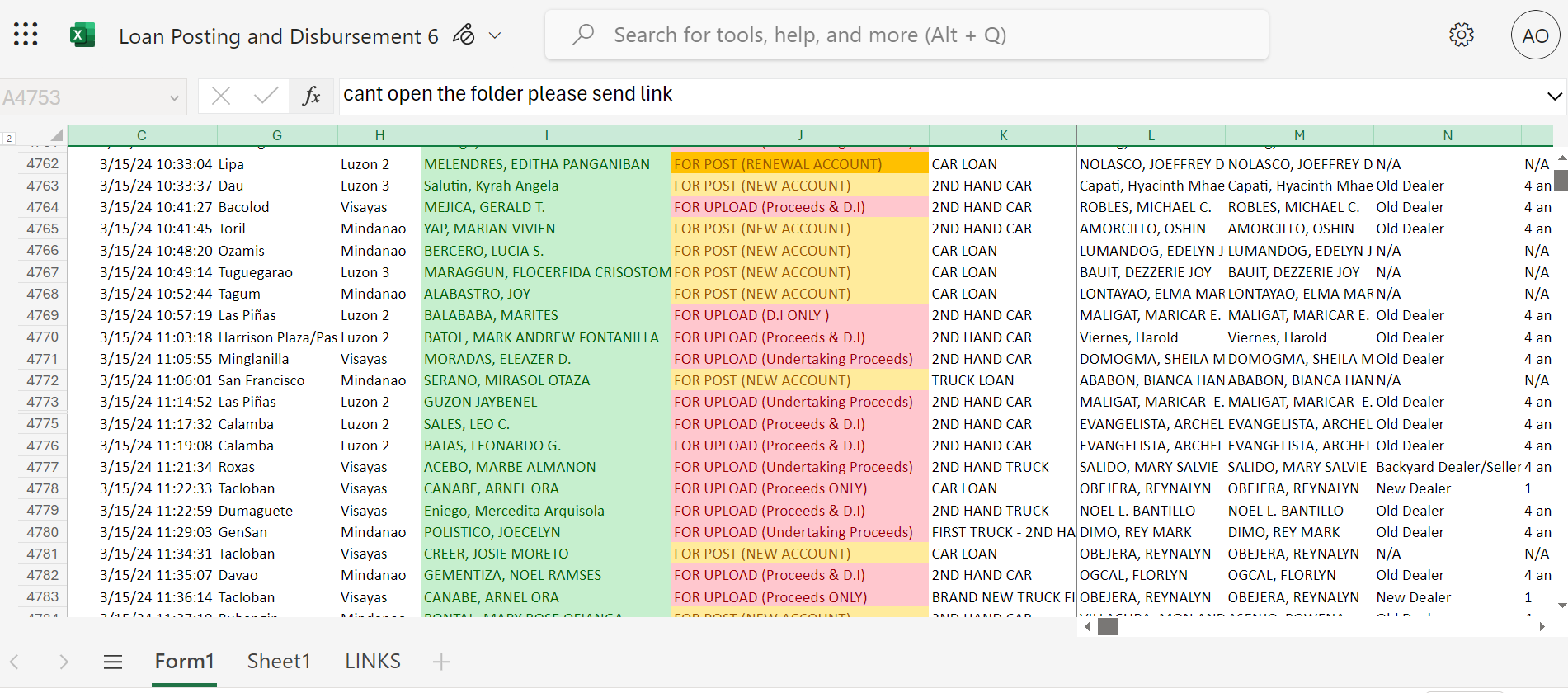This screenshot has width=1568, height=693.
Task: Select column I header
Action: [546, 135]
